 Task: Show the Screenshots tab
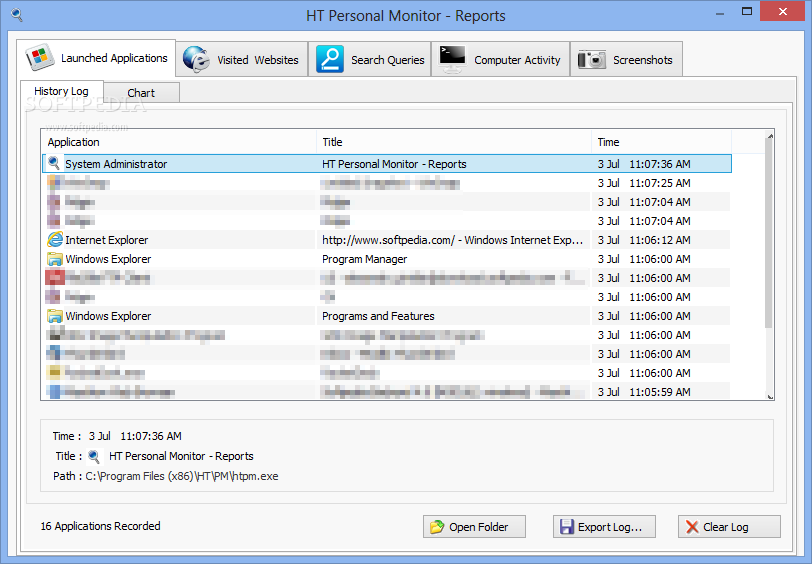[x=627, y=60]
